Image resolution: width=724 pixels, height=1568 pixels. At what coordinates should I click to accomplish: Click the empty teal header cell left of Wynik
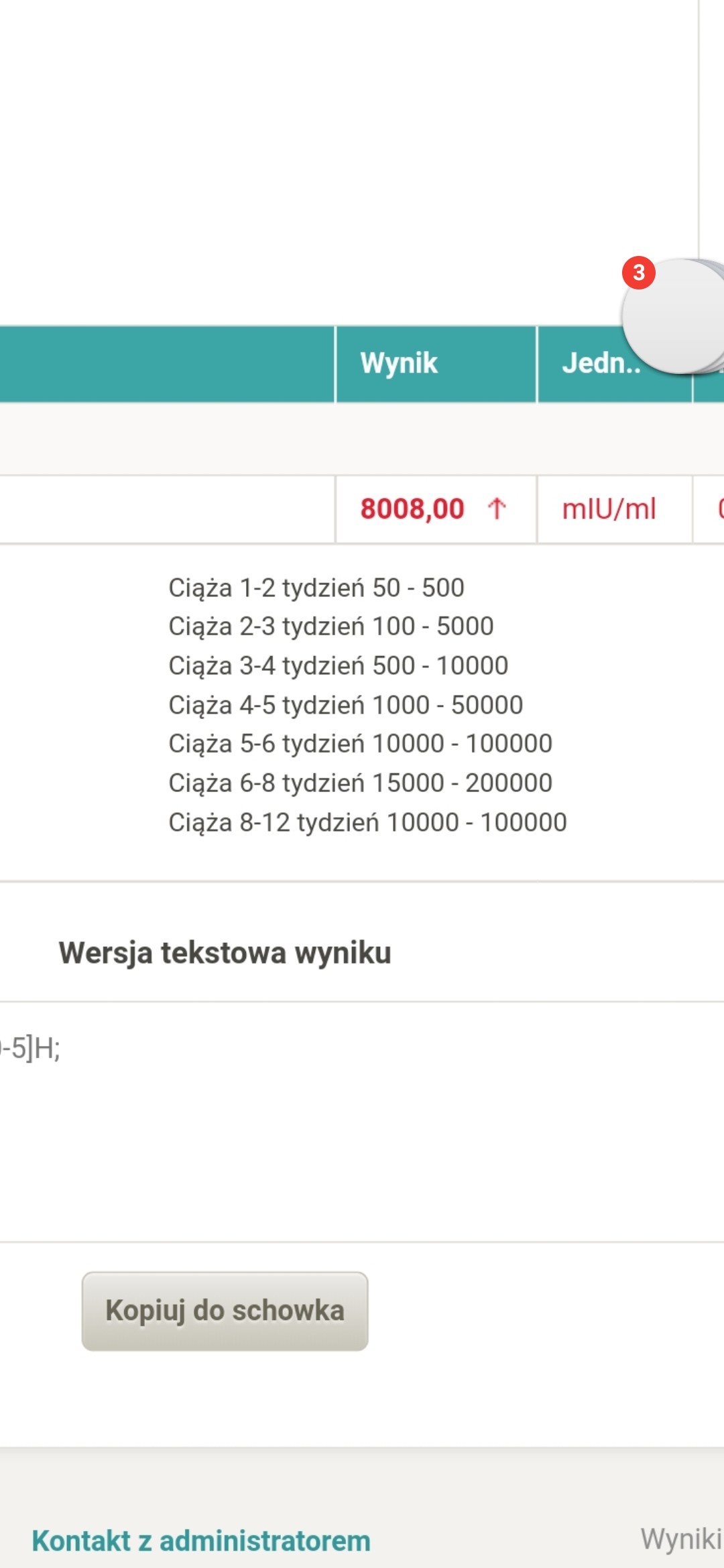coord(166,364)
